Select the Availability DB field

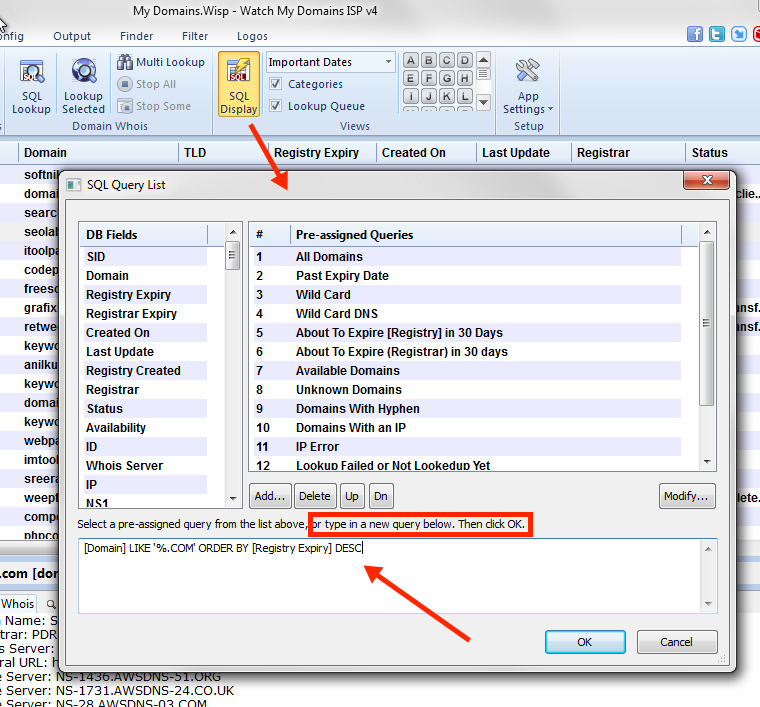[144, 428]
